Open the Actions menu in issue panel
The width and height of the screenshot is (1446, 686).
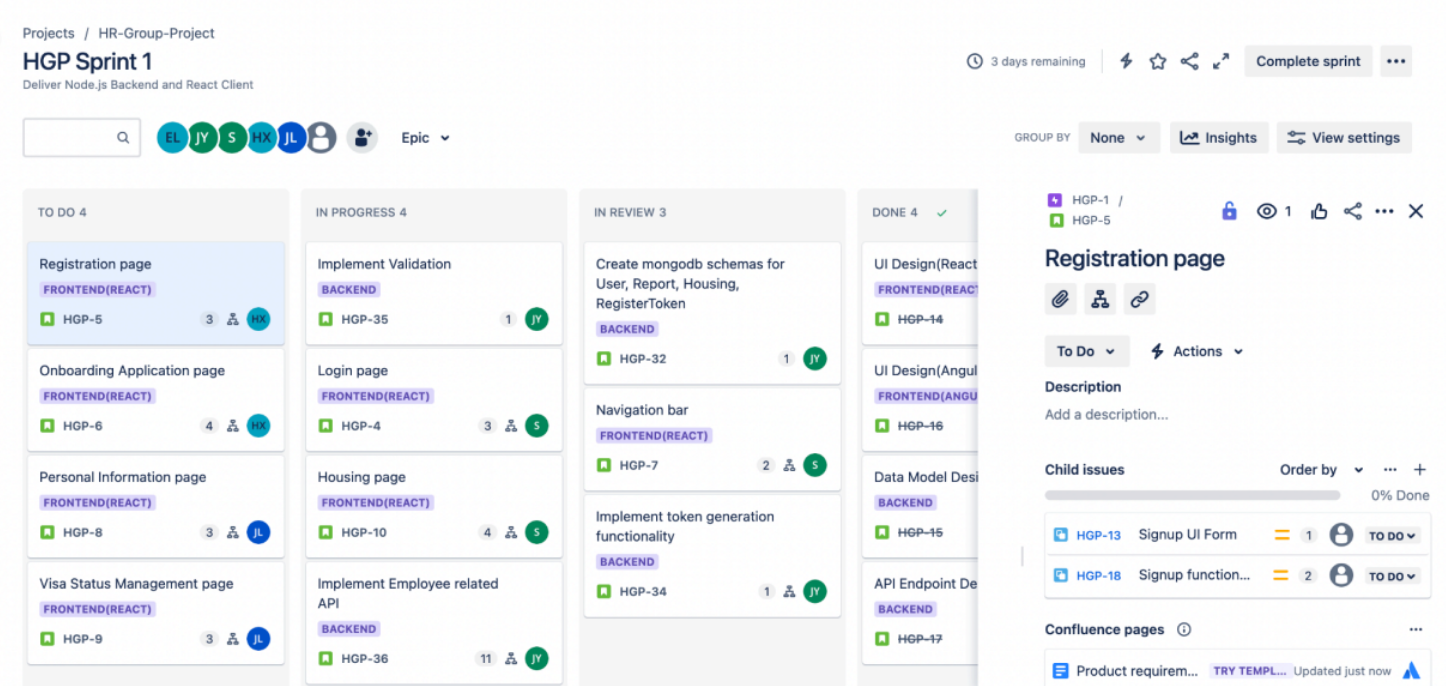(x=1197, y=351)
